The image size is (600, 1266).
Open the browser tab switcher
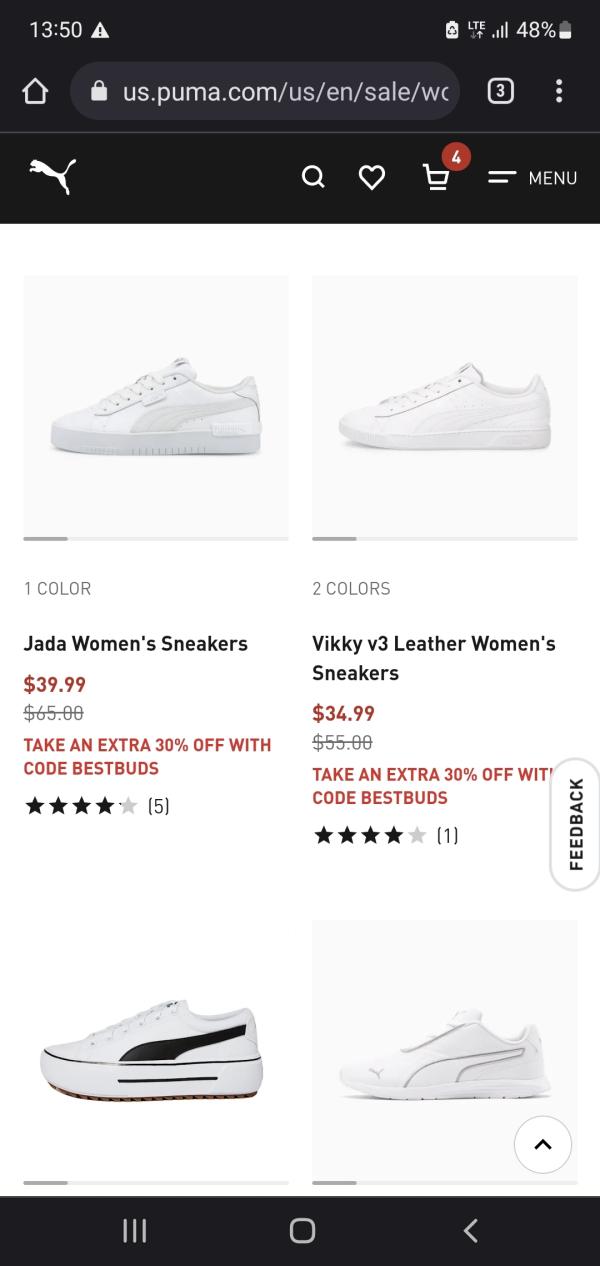coord(500,92)
